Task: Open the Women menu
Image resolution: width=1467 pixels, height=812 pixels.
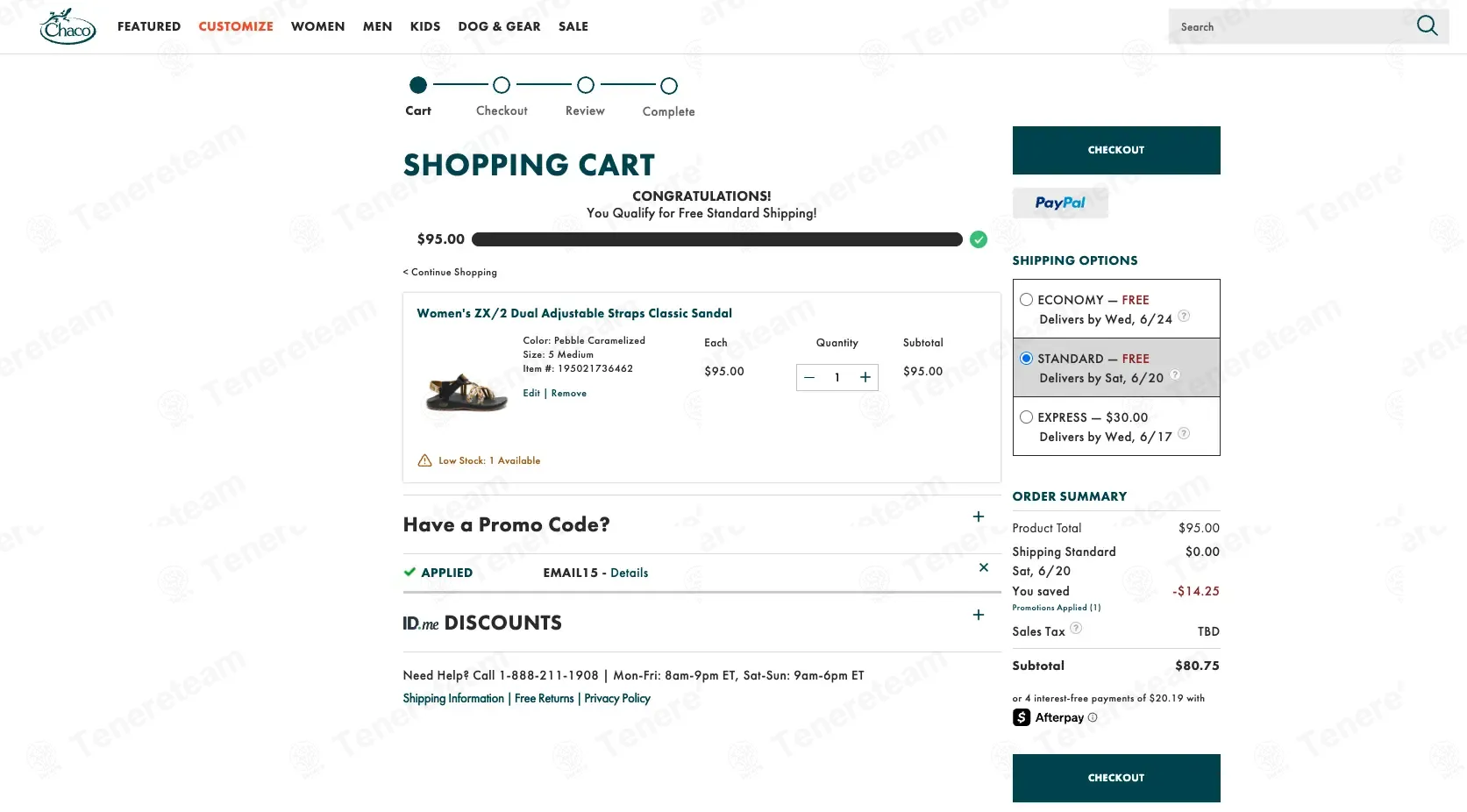Action: pyautogui.click(x=317, y=26)
